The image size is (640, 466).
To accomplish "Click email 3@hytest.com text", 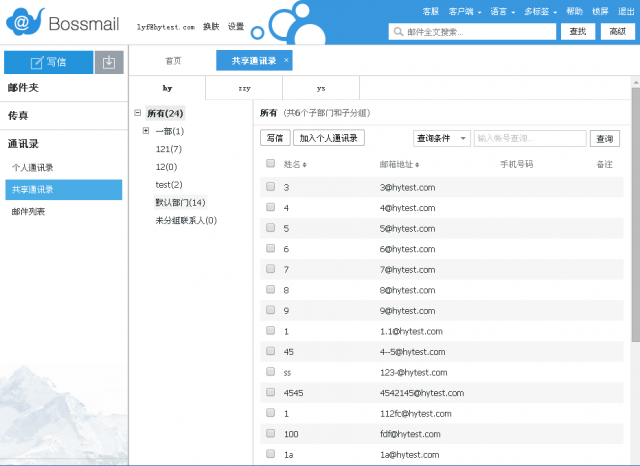I will point(407,187).
